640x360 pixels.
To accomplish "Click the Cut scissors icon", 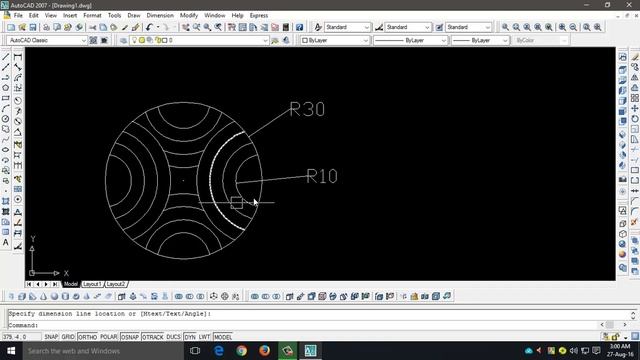I will click(x=93, y=27).
